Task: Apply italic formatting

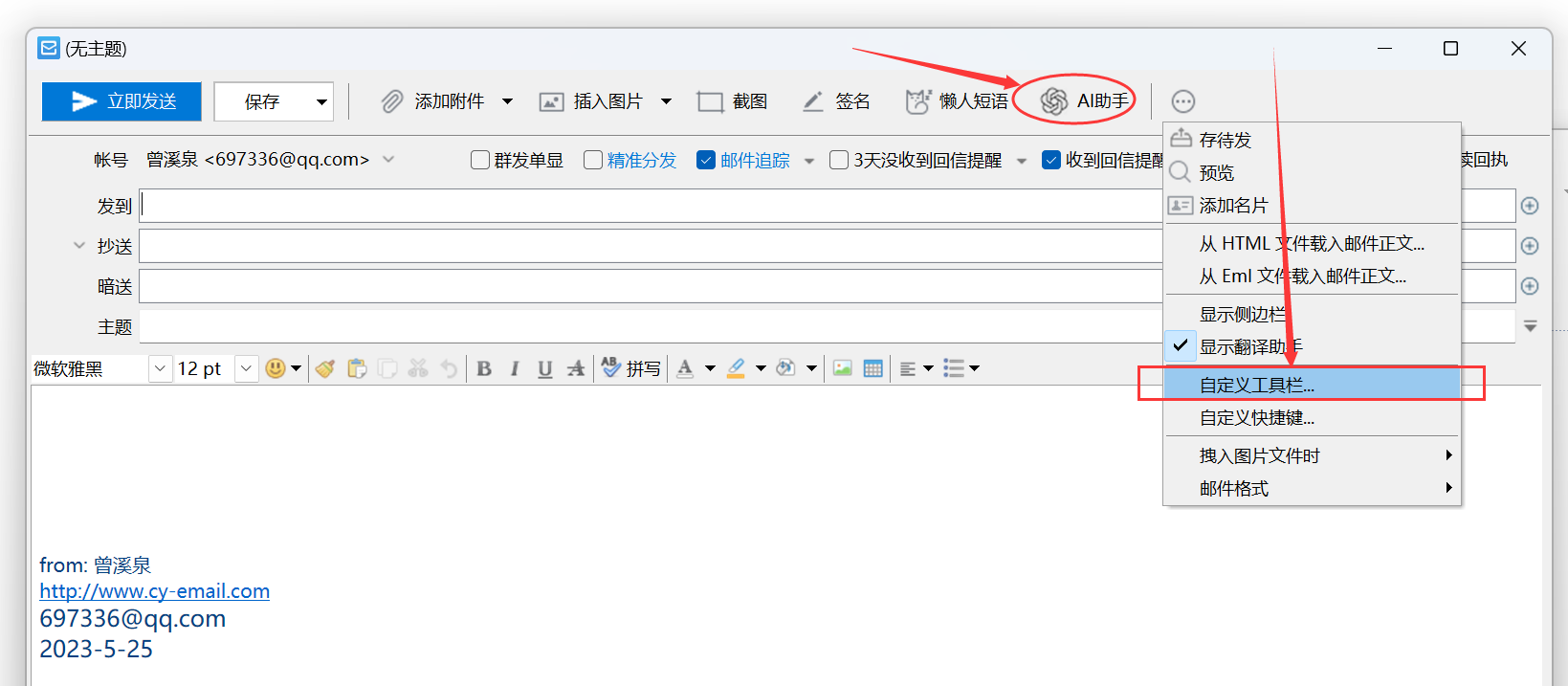Action: point(515,368)
